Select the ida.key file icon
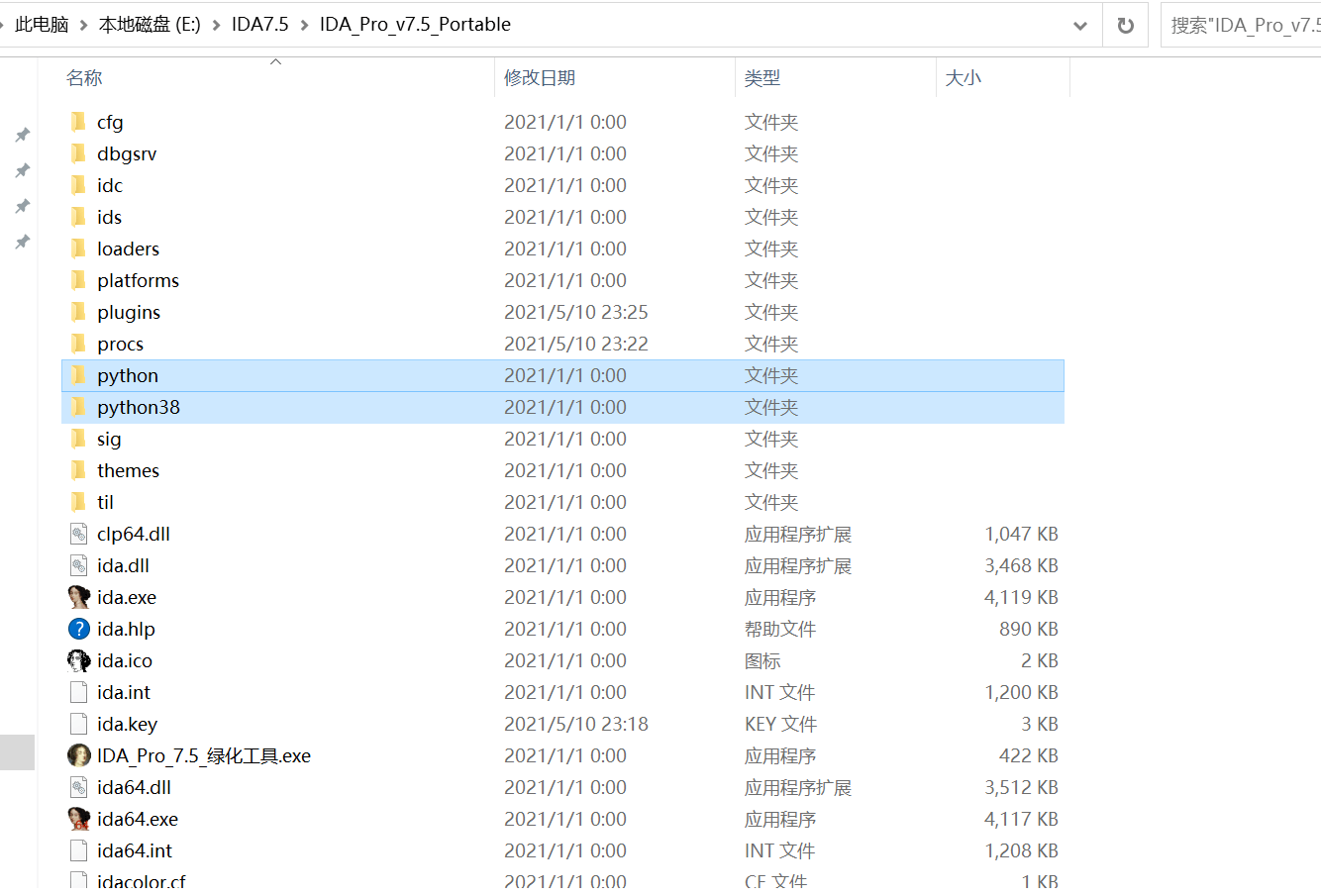Screen dimensions: 1321x896 pyautogui.click(x=79, y=724)
